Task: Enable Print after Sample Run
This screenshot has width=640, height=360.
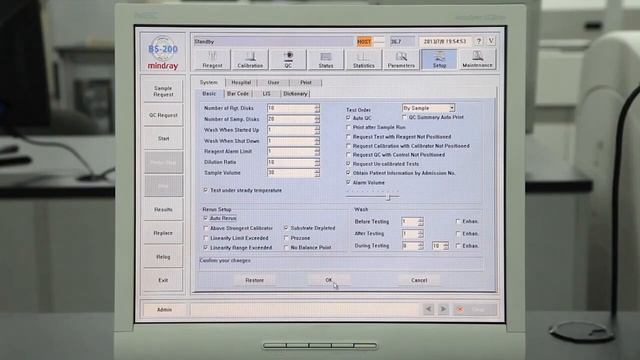Action: [349, 127]
